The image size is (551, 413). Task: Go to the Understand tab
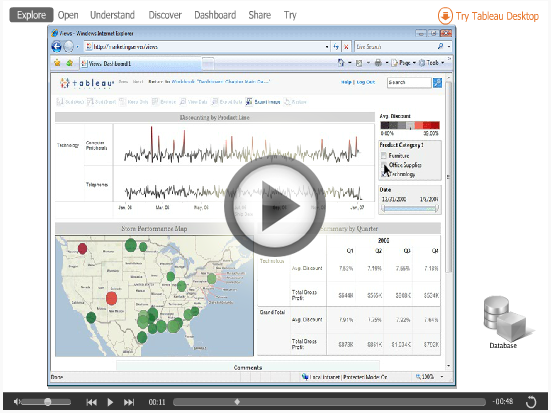tap(112, 15)
